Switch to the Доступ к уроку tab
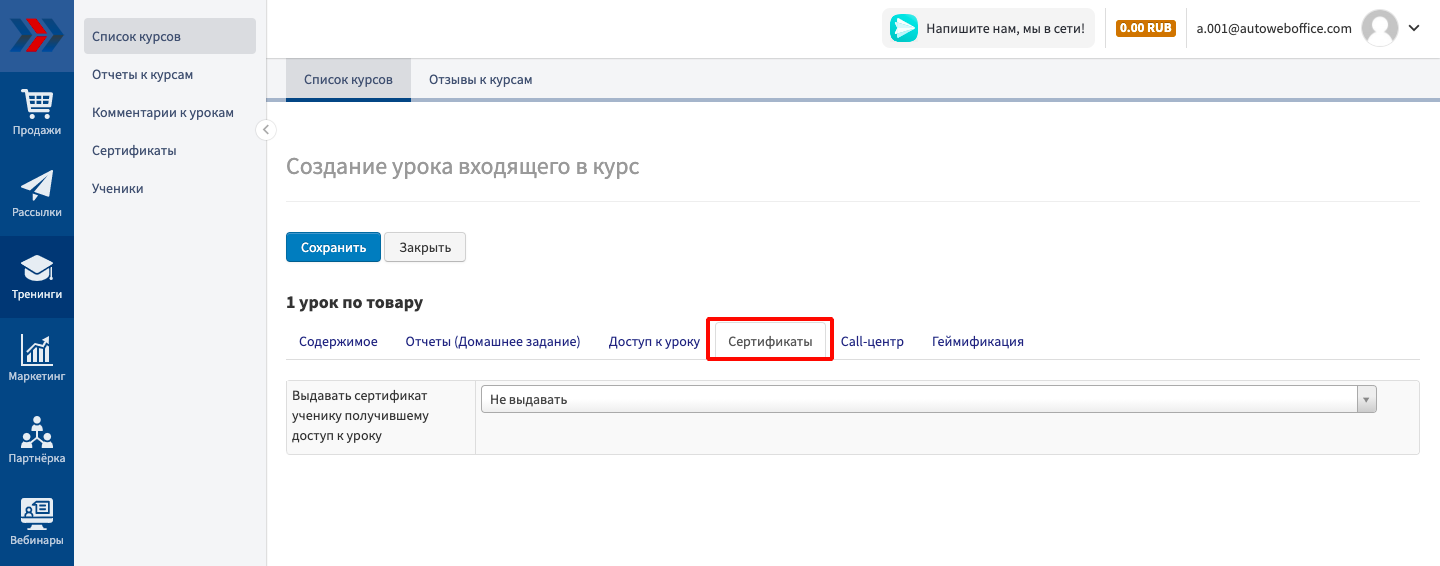Screen dimensions: 1440x566 tap(654, 341)
